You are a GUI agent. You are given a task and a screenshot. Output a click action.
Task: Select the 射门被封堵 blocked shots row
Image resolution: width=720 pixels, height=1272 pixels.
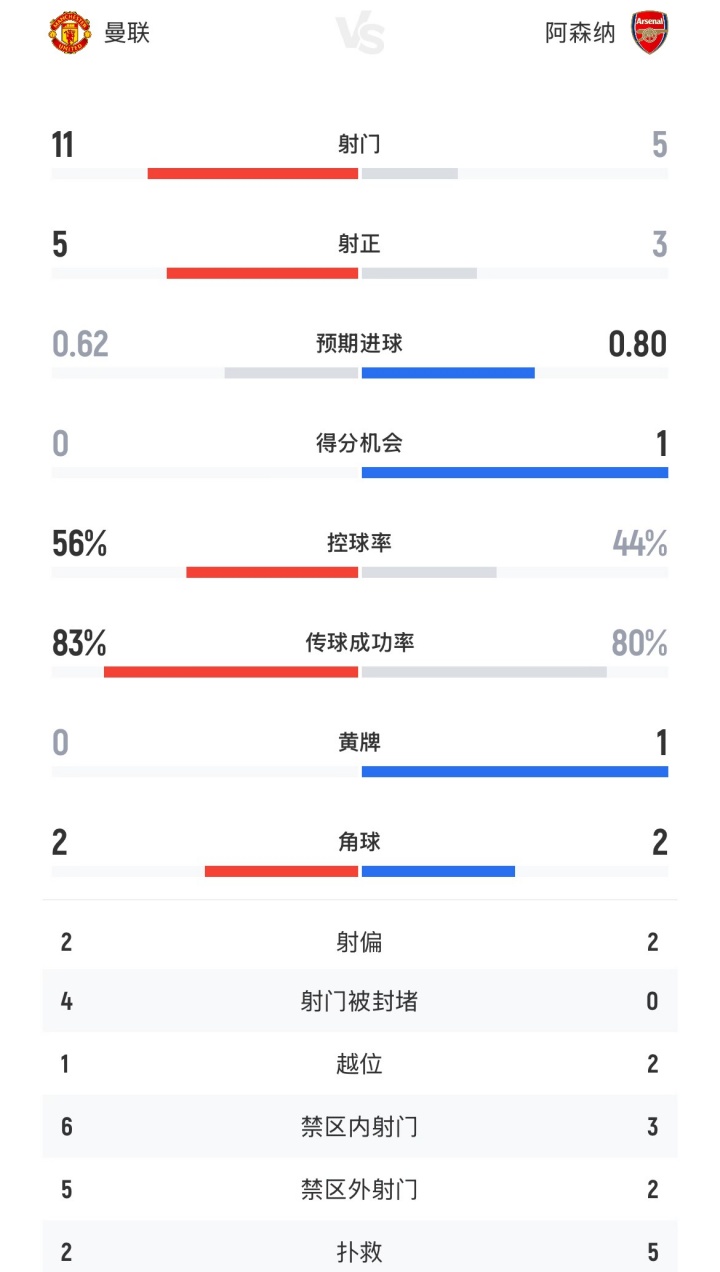click(x=360, y=1001)
